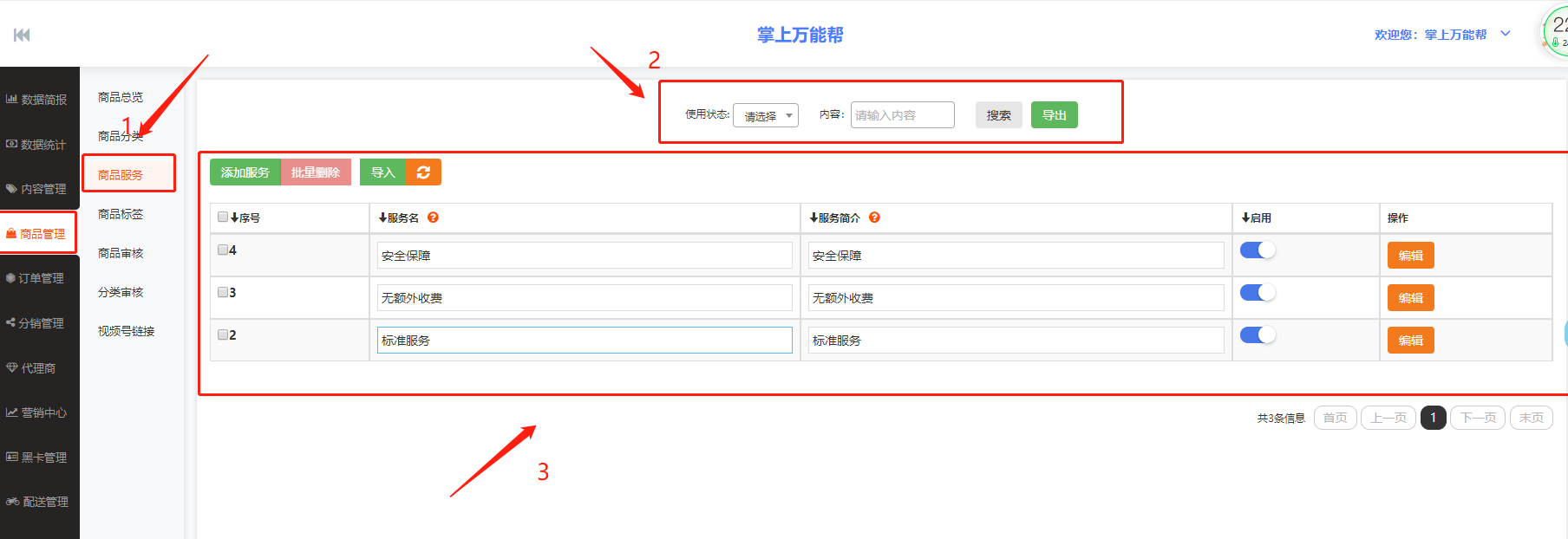Toggle the 启用 switch for 标准服务
The width and height of the screenshot is (1568, 539).
(1257, 335)
